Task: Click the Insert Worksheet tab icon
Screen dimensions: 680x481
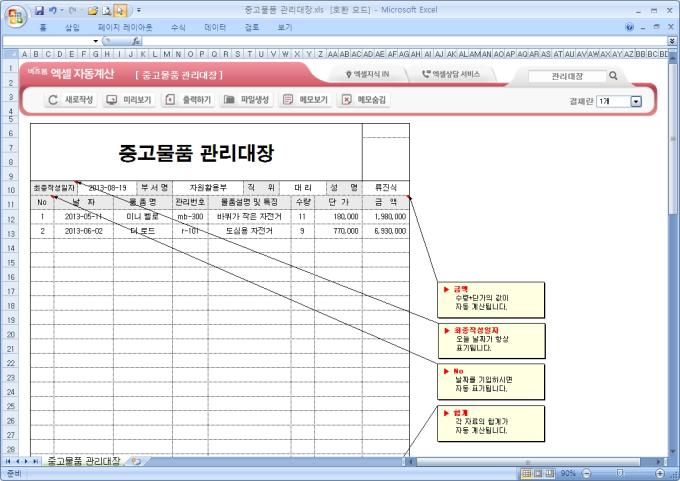Action: click(136, 461)
